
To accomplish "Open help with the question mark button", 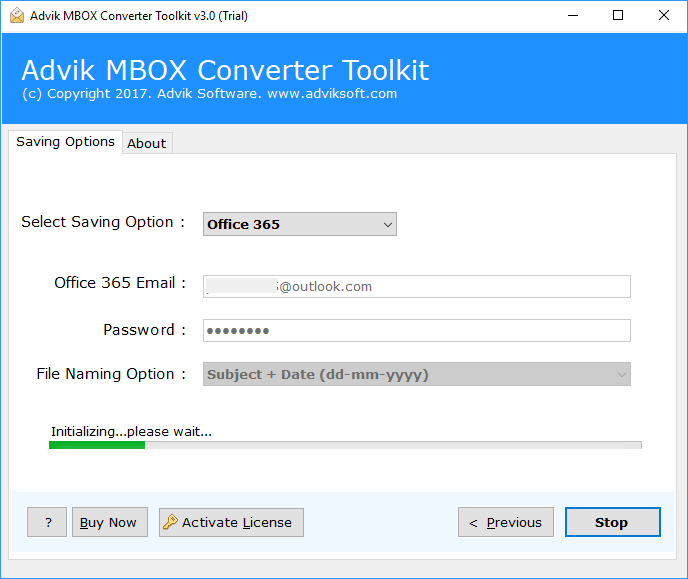I will coord(47,522).
